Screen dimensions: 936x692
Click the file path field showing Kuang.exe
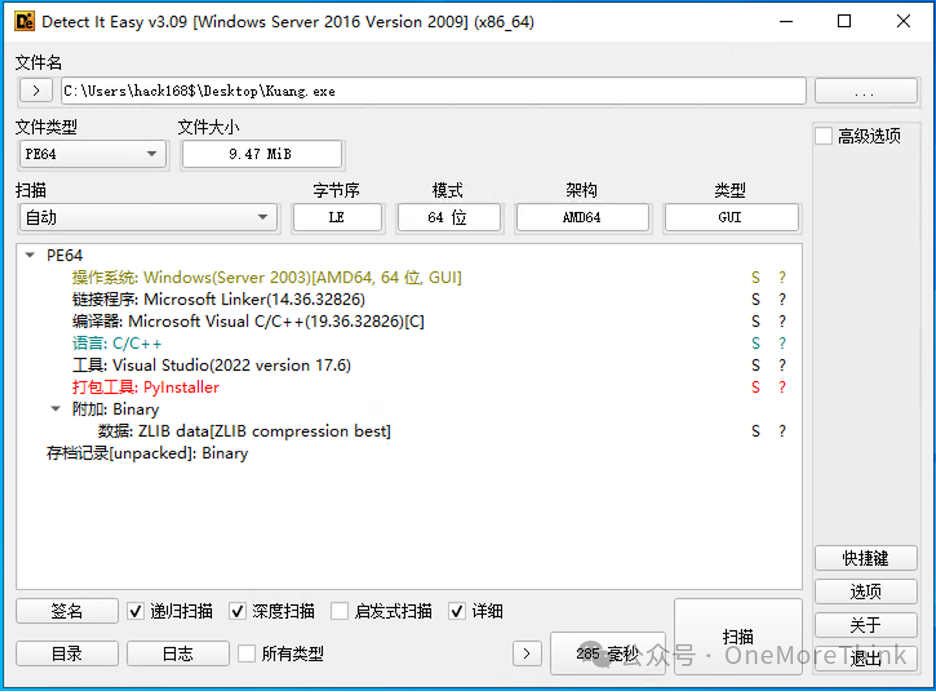click(x=434, y=91)
